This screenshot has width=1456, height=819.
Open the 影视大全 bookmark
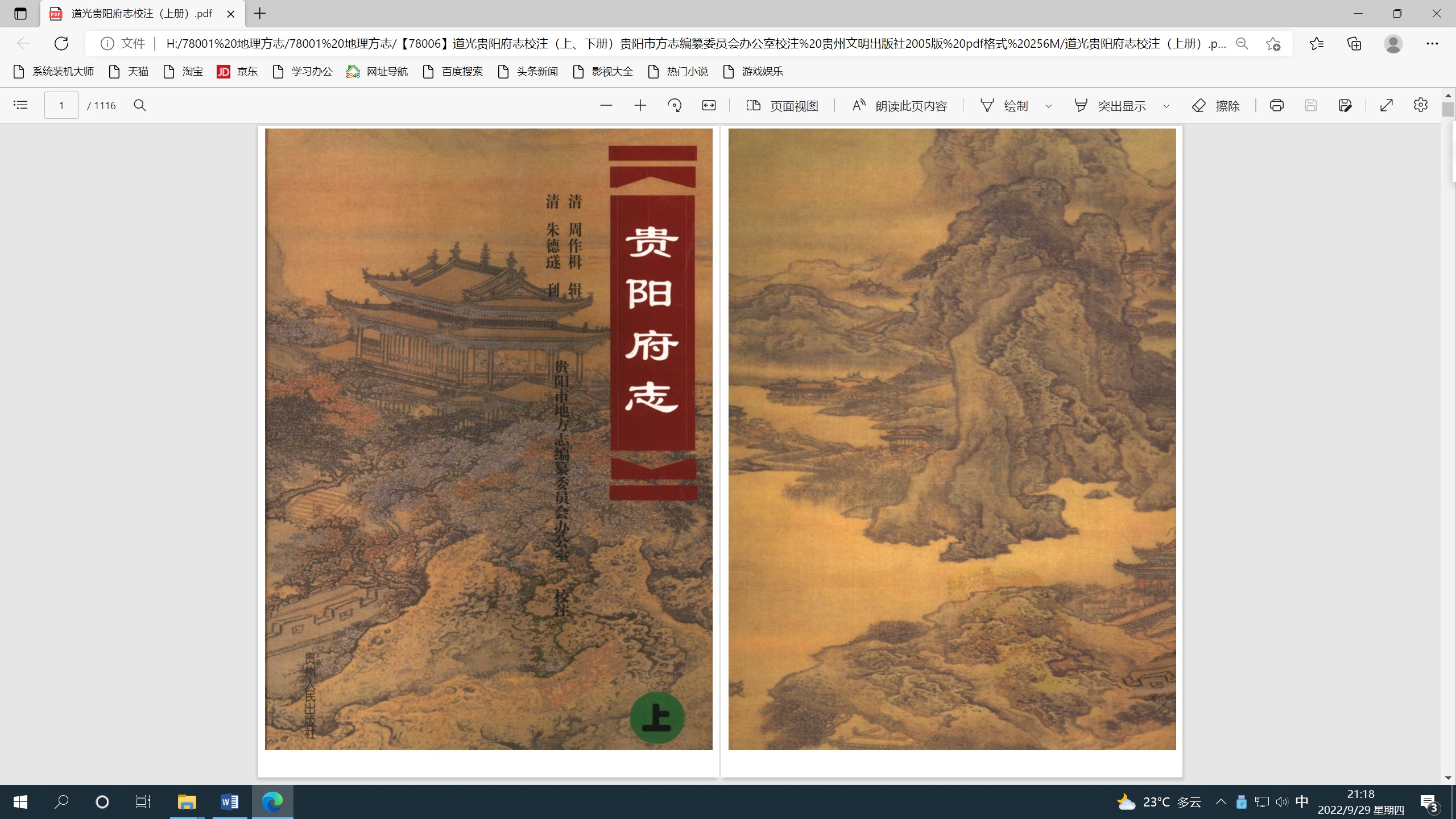tap(603, 72)
